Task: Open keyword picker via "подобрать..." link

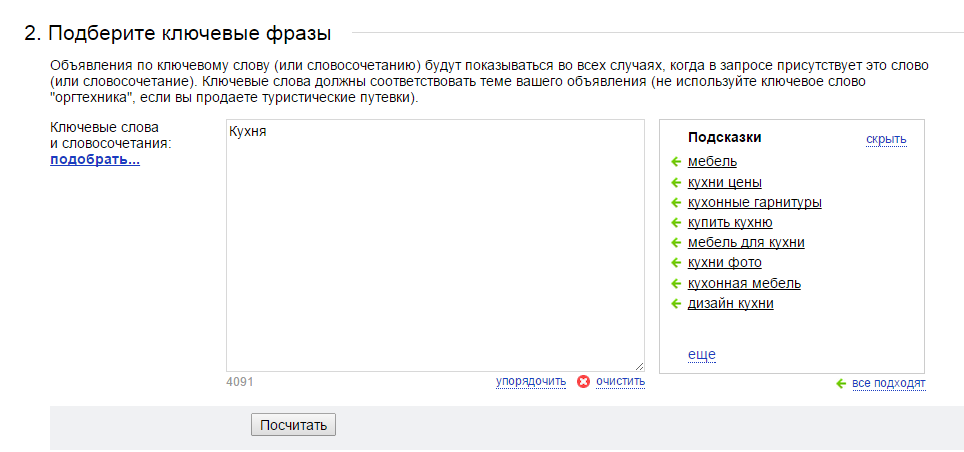Action: point(95,159)
